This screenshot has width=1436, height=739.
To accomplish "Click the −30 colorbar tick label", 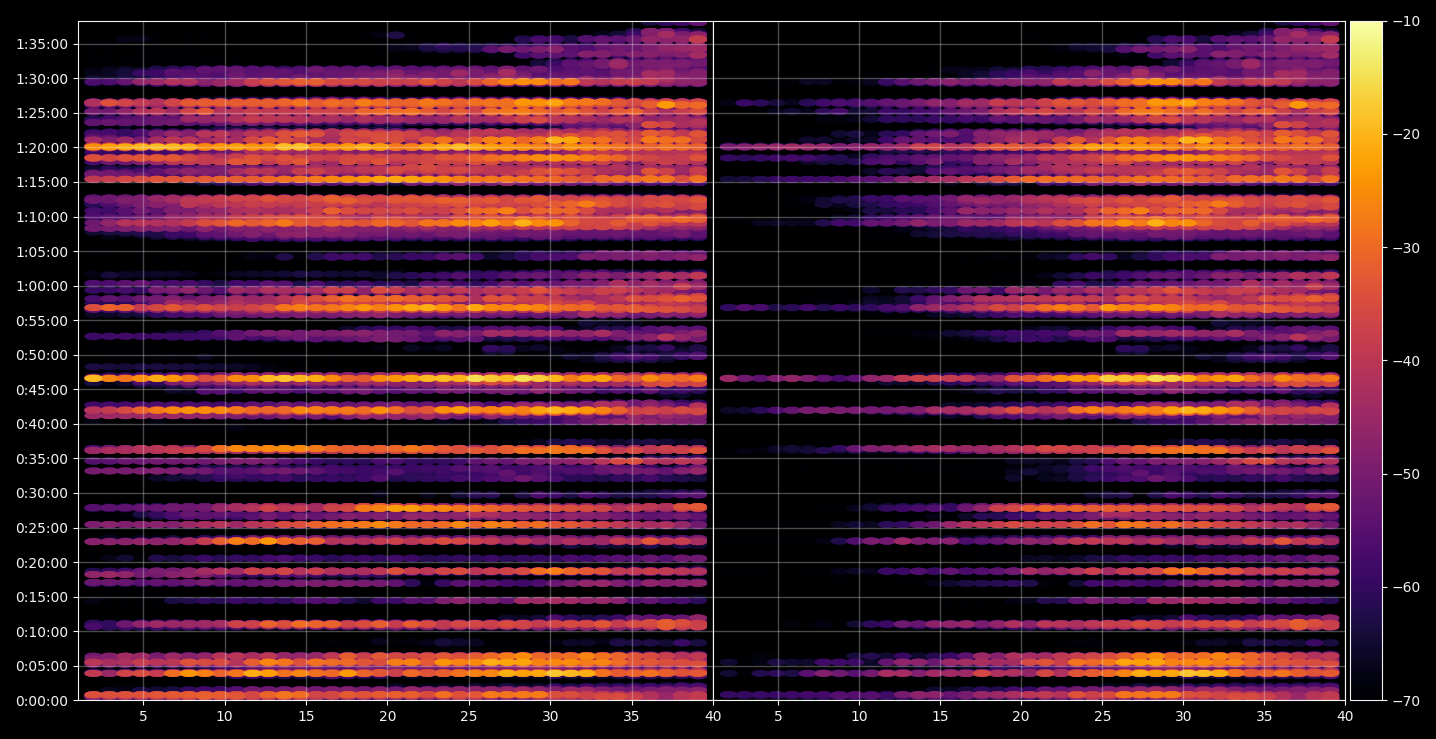I will point(1405,248).
